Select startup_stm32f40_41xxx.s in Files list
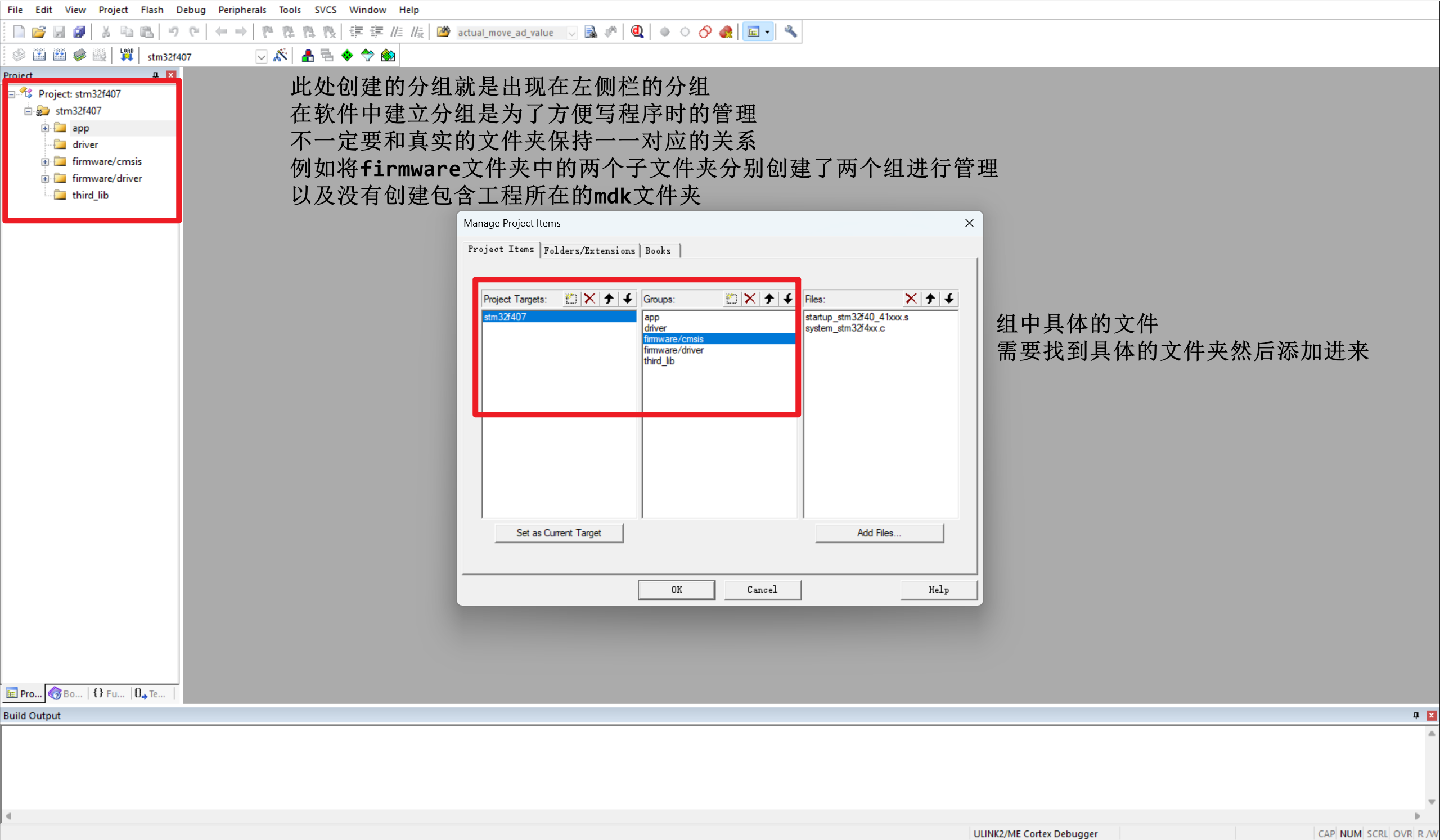 click(x=856, y=317)
